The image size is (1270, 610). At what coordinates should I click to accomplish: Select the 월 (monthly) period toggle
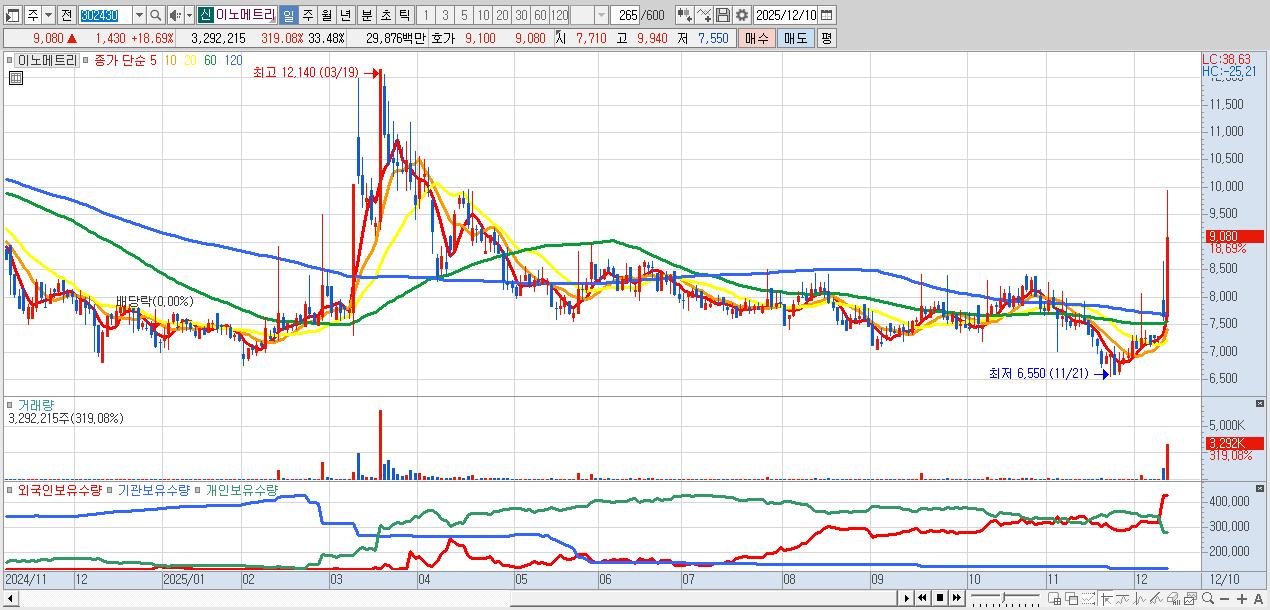pos(325,15)
